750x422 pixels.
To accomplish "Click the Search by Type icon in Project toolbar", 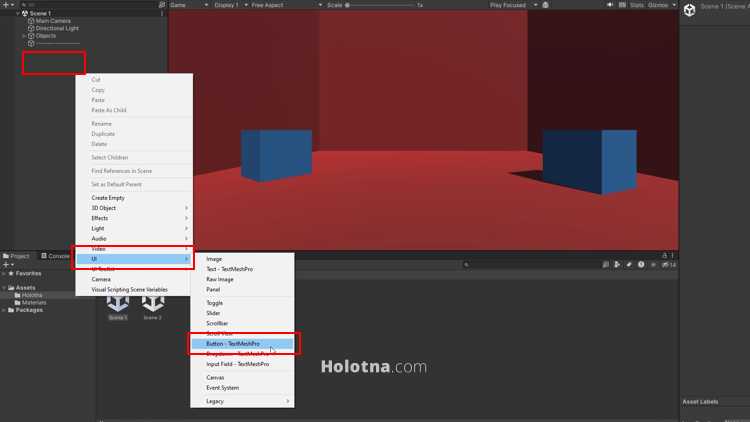I will [617, 265].
